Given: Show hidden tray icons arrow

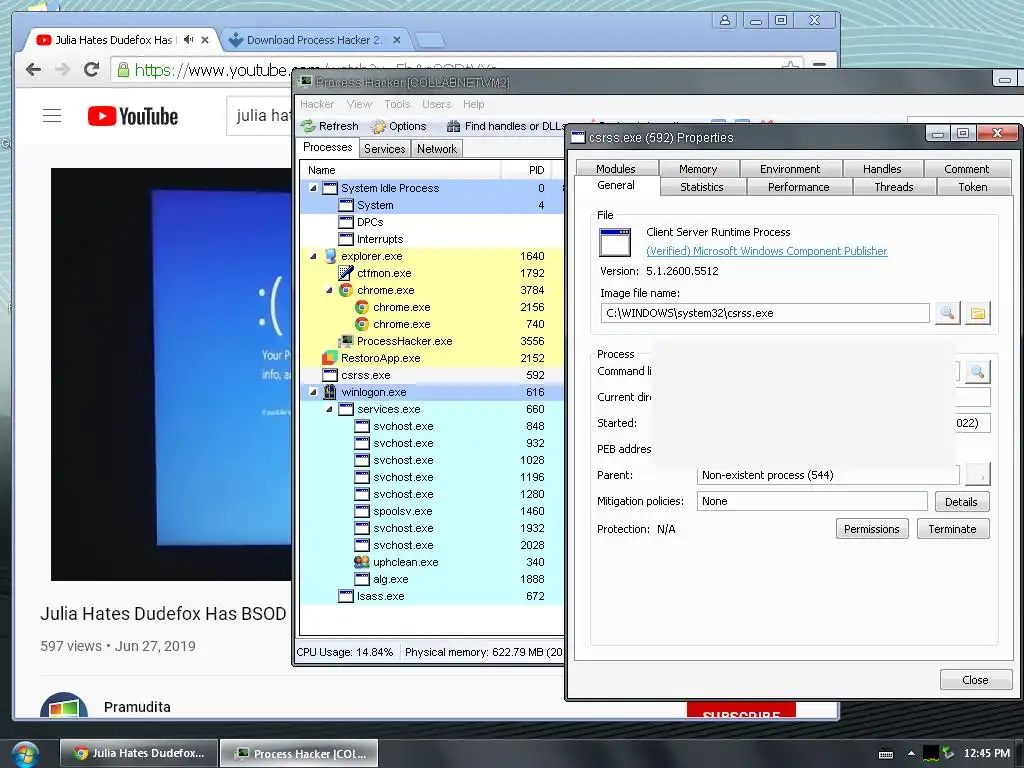Looking at the screenshot, I should 911,754.
